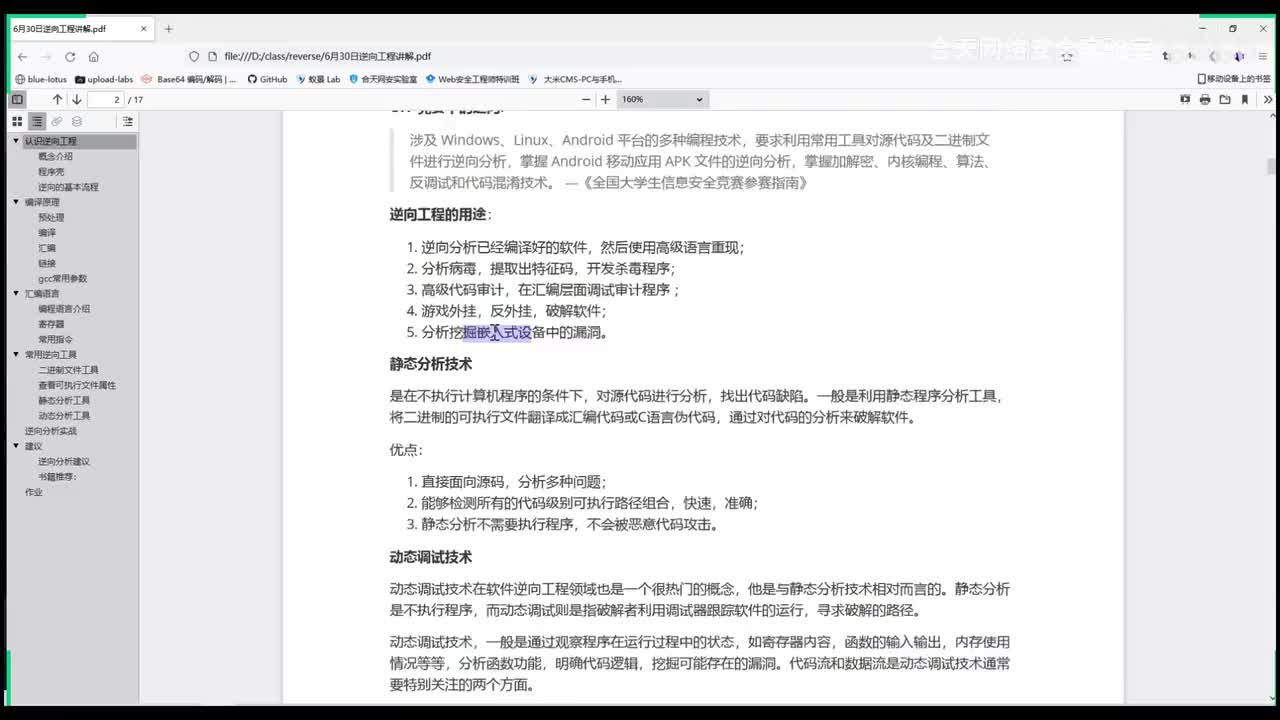This screenshot has width=1280, height=720.
Task: Collapse the 认识逆向工程 outline section
Action: point(16,141)
